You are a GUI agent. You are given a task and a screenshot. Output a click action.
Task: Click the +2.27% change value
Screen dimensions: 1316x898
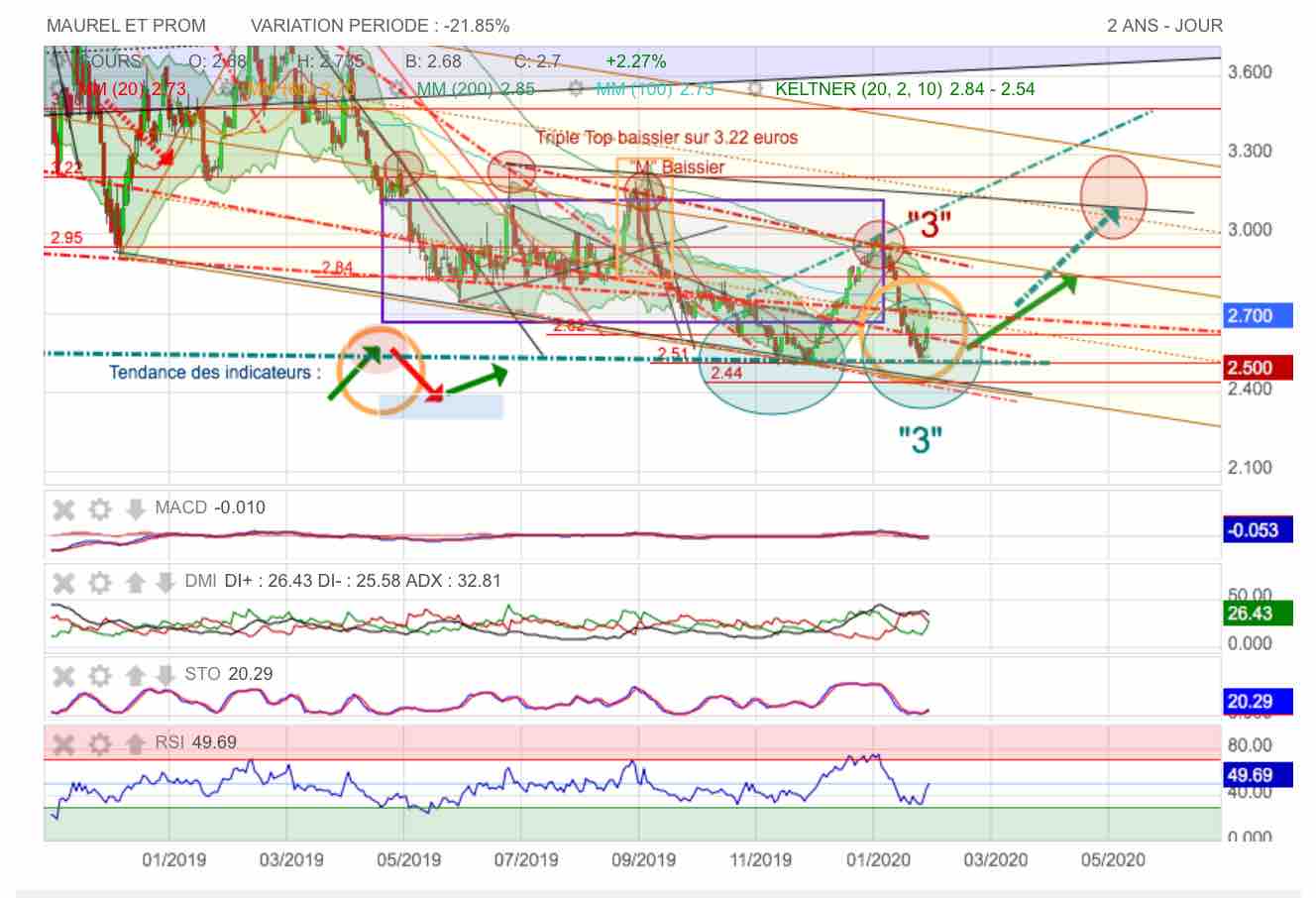coord(636,61)
